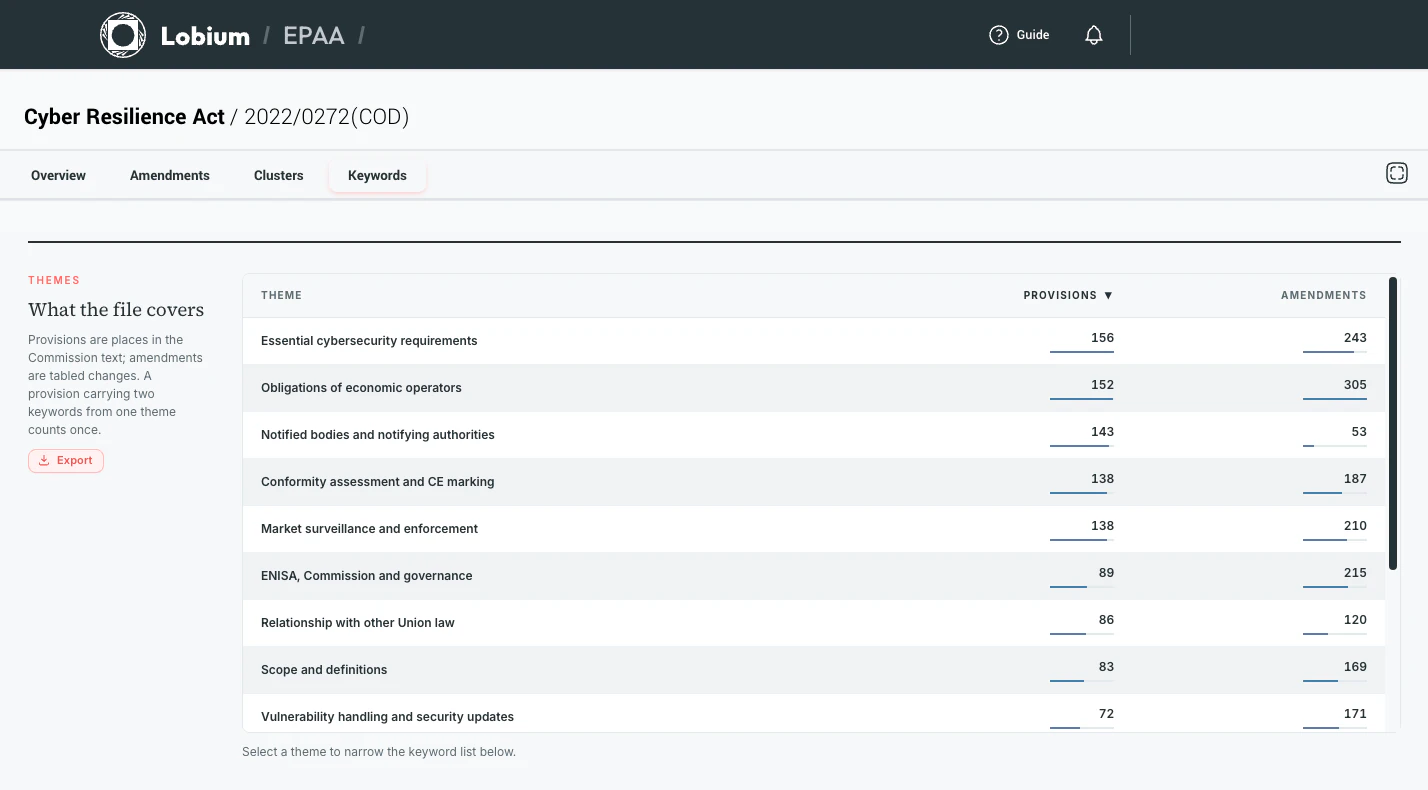Select ENISA, Commission and governance theme

pos(814,576)
